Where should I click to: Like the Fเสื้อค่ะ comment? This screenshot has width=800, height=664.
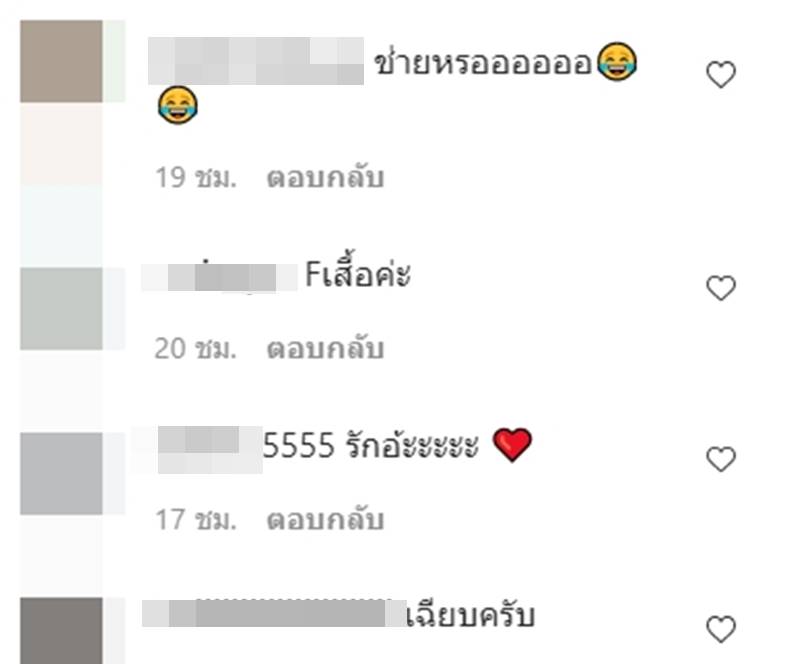720,288
